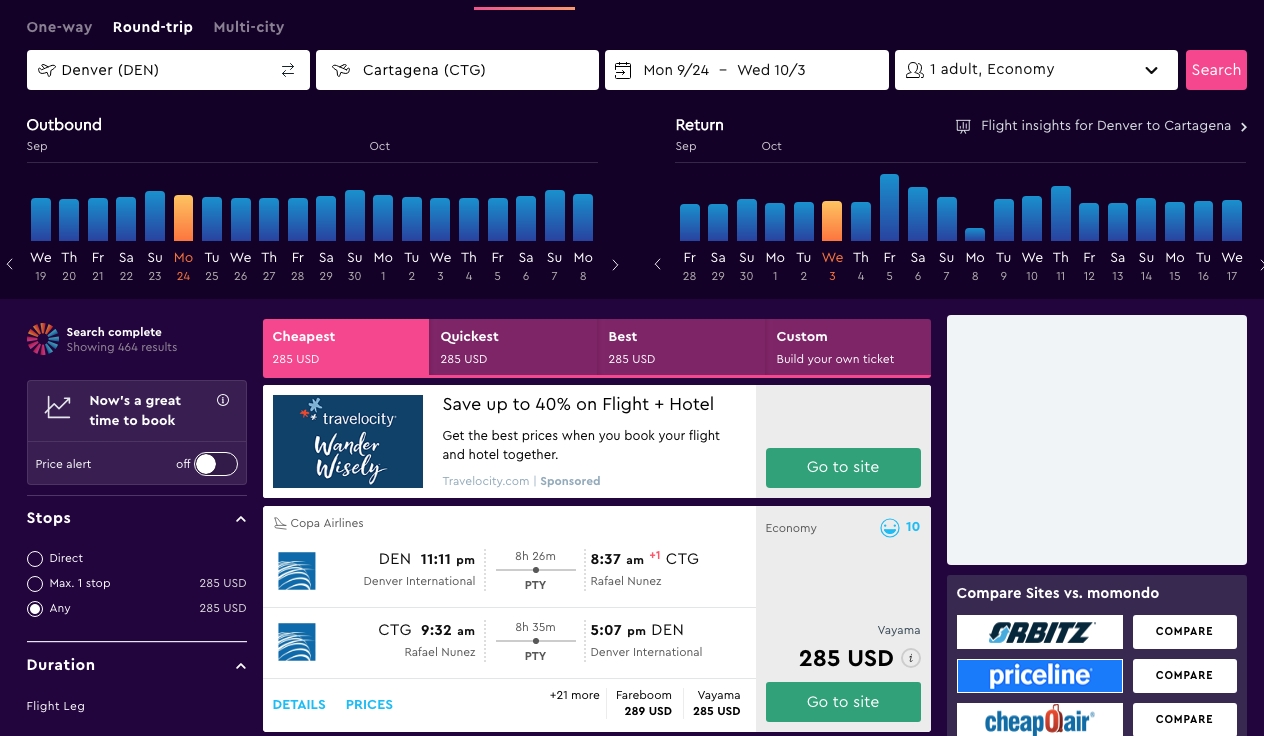This screenshot has height=736, width=1264.
Task: Click the info icon beside 285 USD price
Action: [x=910, y=658]
